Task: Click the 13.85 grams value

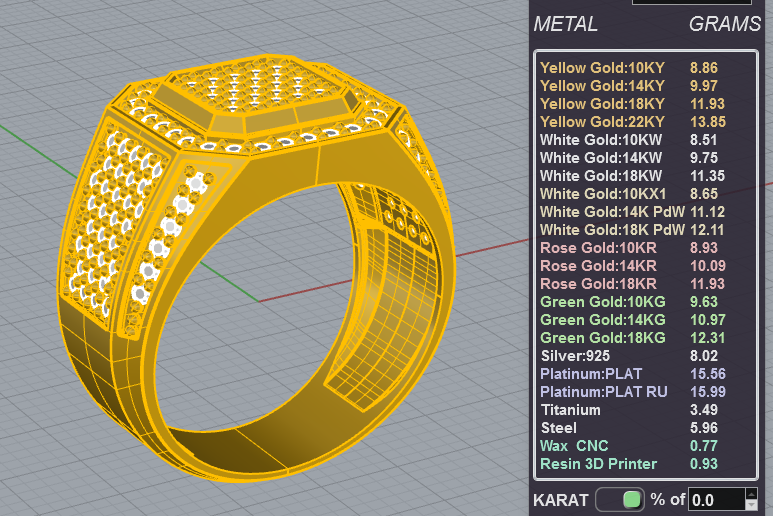Action: (x=708, y=122)
